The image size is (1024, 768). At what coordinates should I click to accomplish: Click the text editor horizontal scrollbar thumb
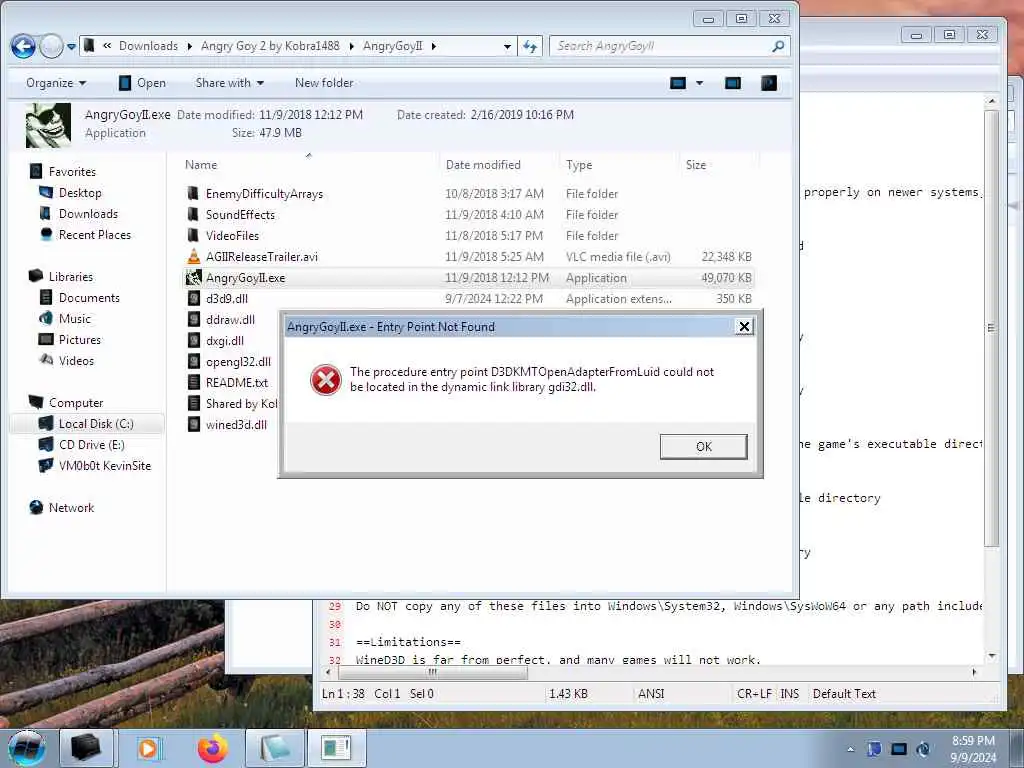click(432, 672)
